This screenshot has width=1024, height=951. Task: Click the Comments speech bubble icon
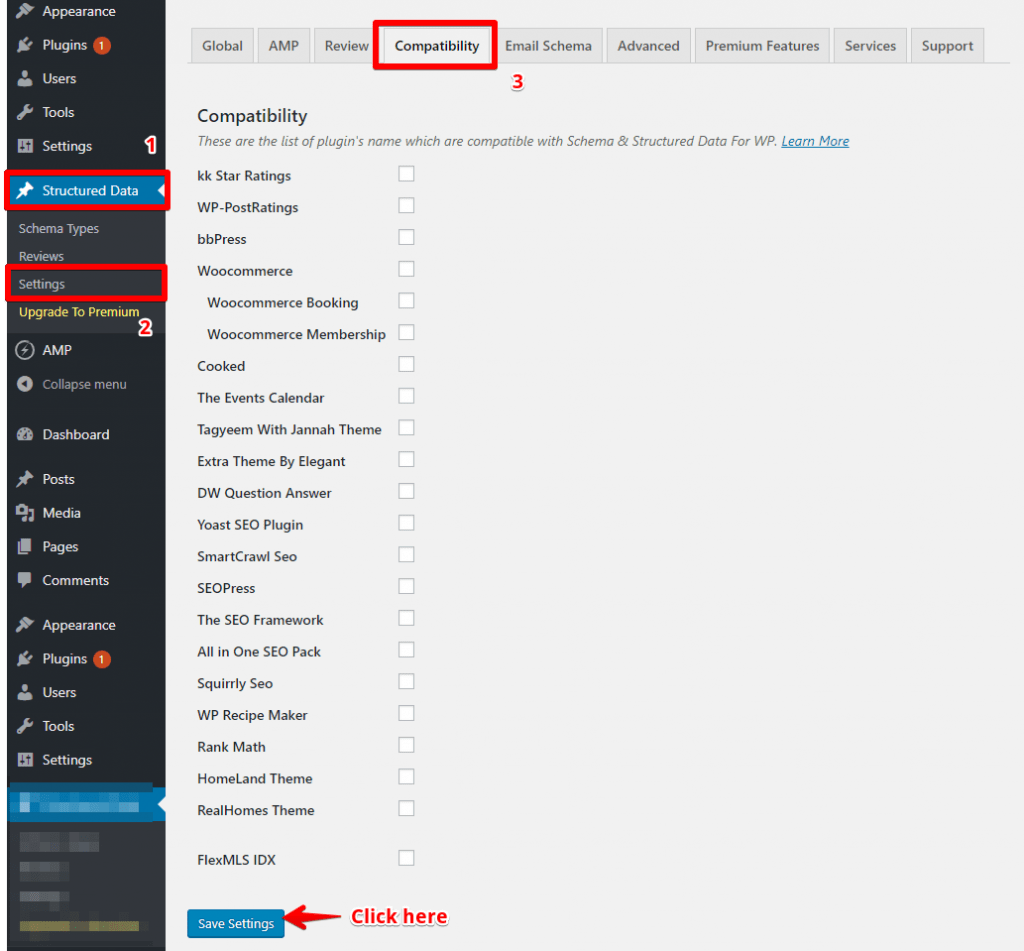(25, 580)
